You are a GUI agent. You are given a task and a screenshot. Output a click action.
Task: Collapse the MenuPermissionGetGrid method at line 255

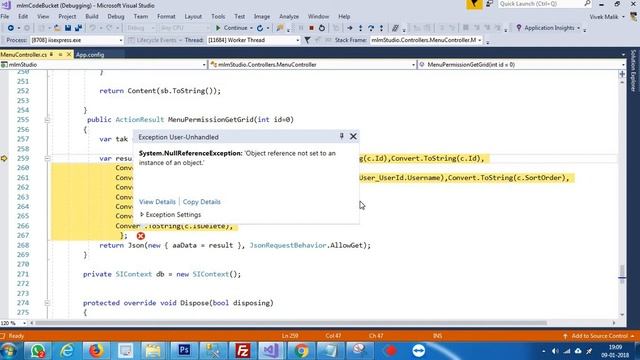(x=47, y=120)
